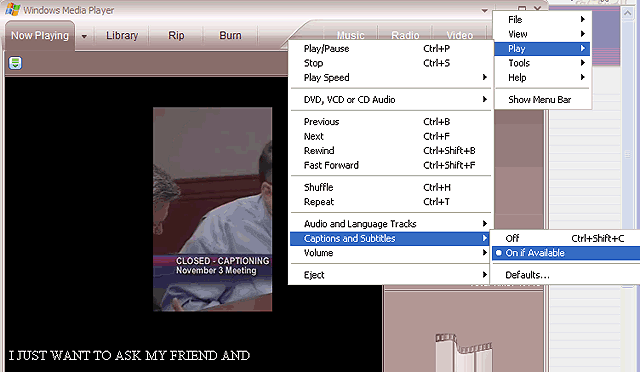Switch to the Now Playing tab
Viewport: 640px width, 372px height.
coord(40,36)
